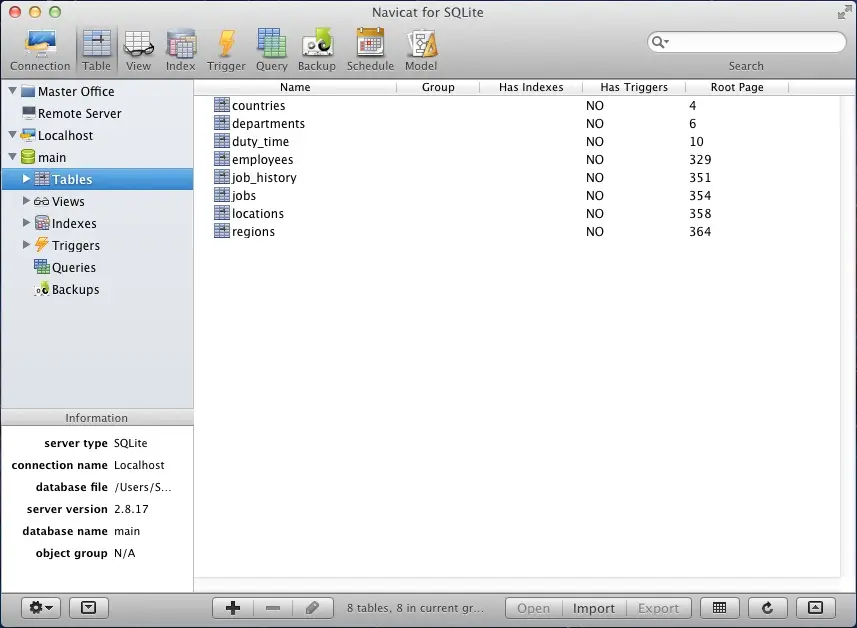Switch to the grid list view button
Image resolution: width=857 pixels, height=628 pixels.
point(720,608)
